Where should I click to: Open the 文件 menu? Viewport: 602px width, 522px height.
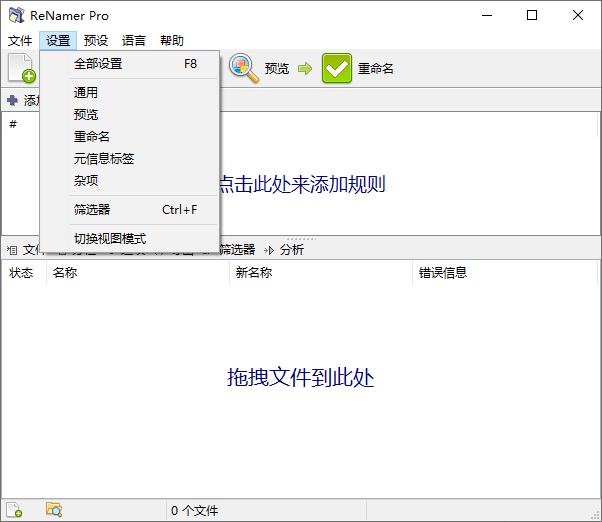coord(20,40)
